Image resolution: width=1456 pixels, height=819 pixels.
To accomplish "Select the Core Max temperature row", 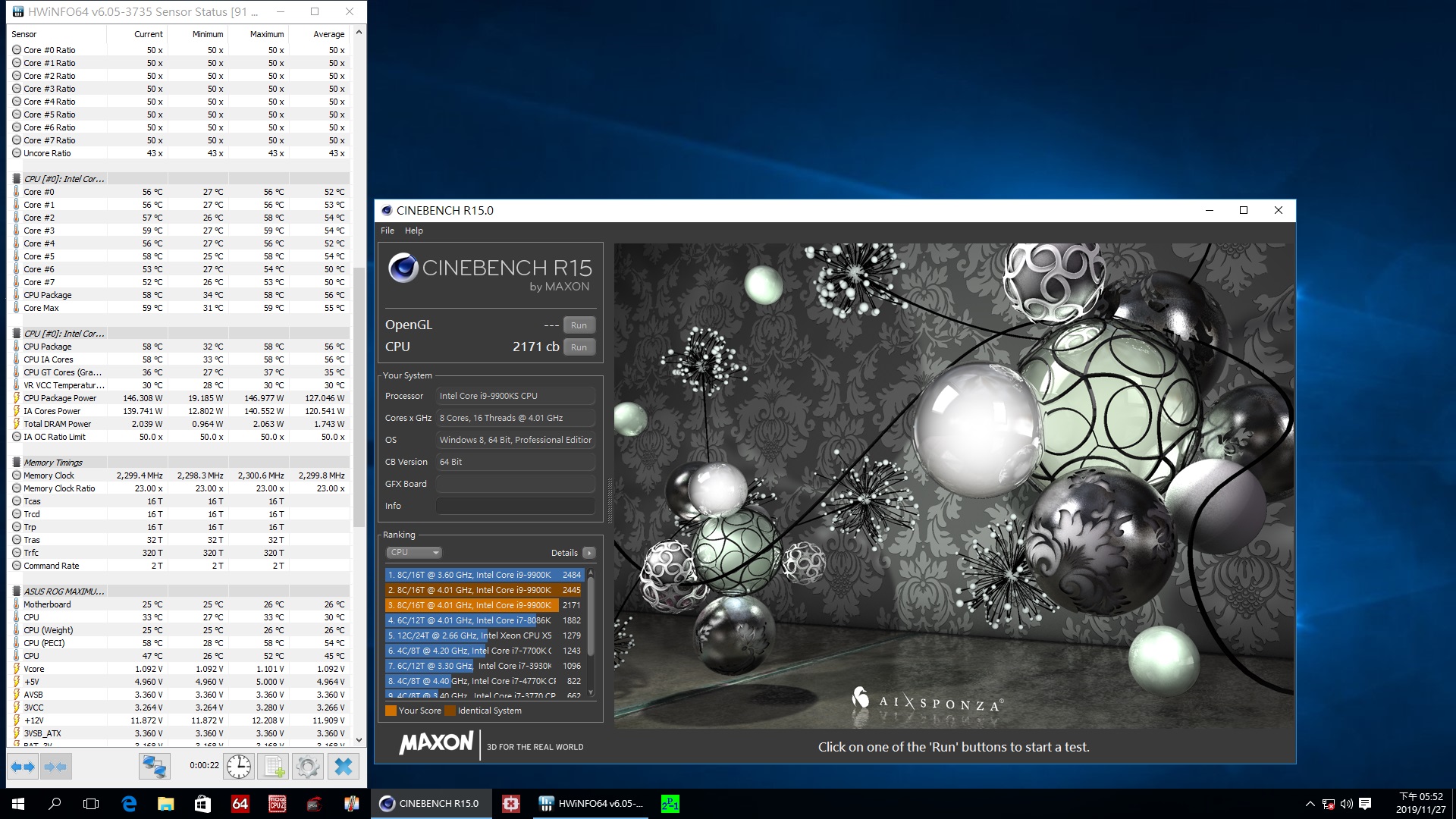I will pyautogui.click(x=180, y=308).
